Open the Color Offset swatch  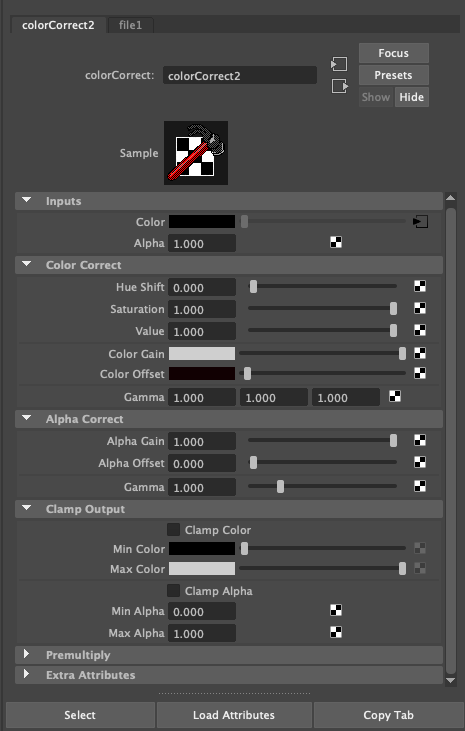[x=201, y=373]
